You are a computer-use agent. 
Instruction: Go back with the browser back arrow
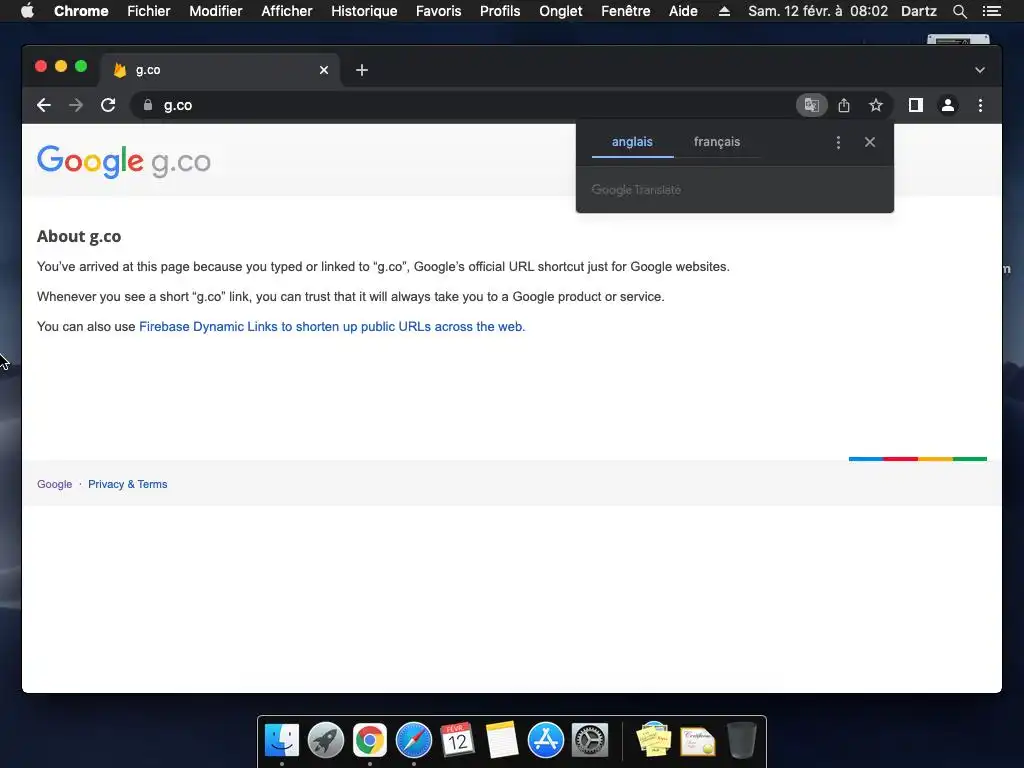click(x=44, y=105)
